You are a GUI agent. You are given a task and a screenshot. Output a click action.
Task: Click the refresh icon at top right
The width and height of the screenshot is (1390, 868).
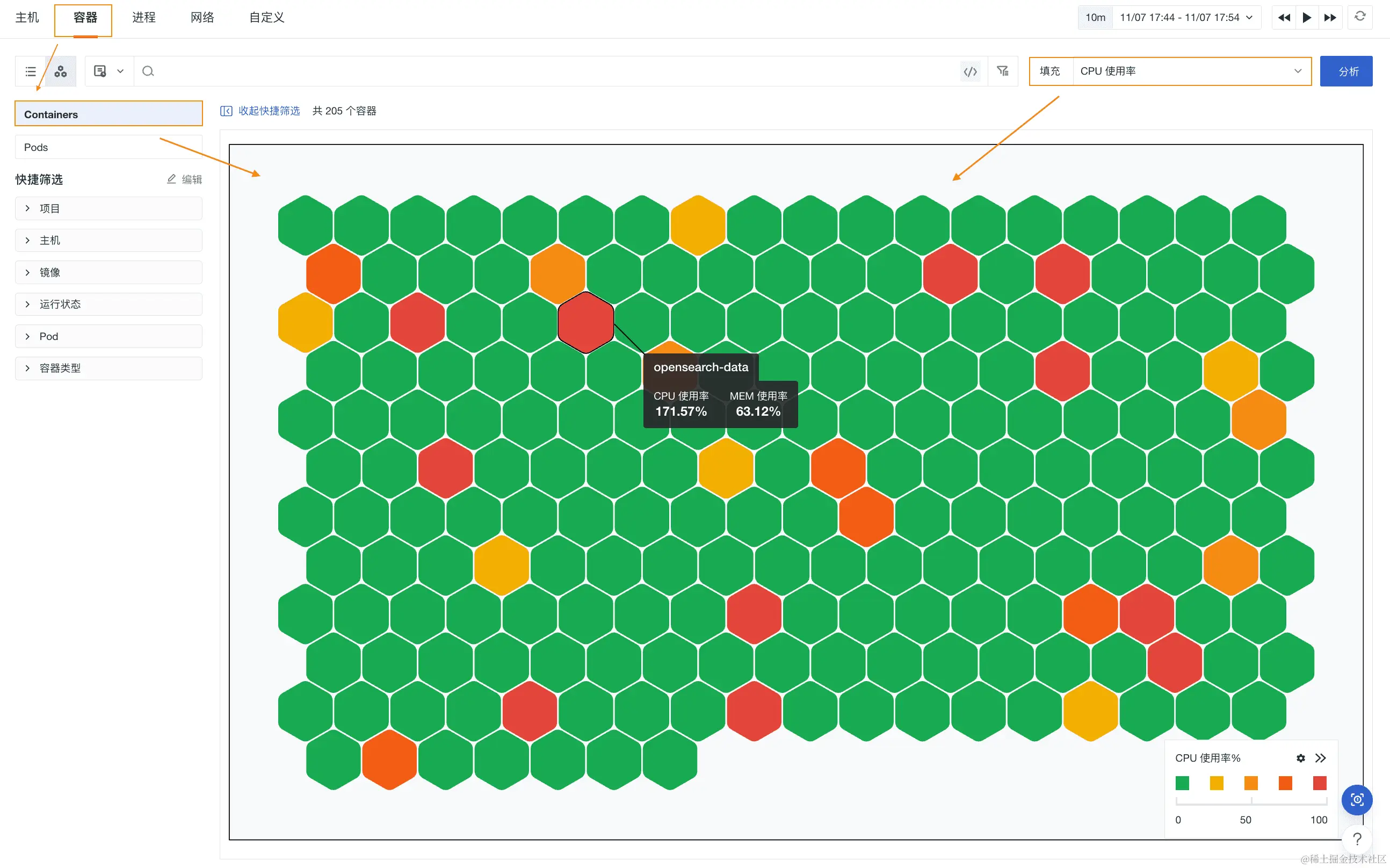coord(1359,17)
